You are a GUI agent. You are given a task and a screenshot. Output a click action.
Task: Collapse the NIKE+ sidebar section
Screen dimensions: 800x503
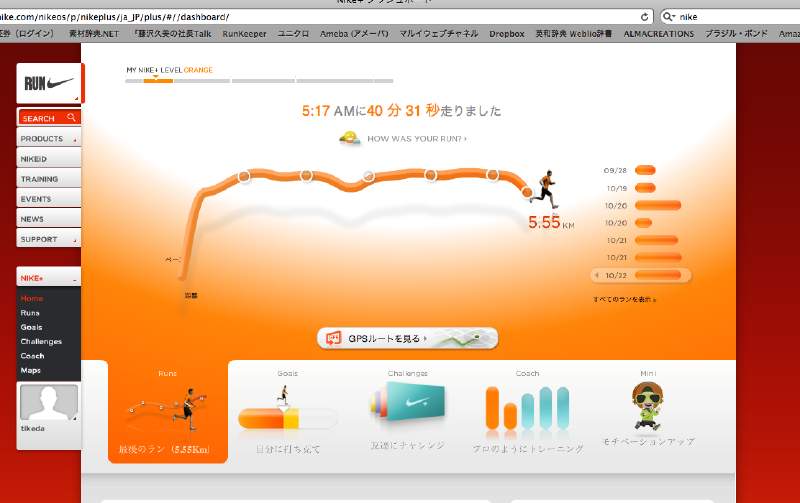[49, 278]
